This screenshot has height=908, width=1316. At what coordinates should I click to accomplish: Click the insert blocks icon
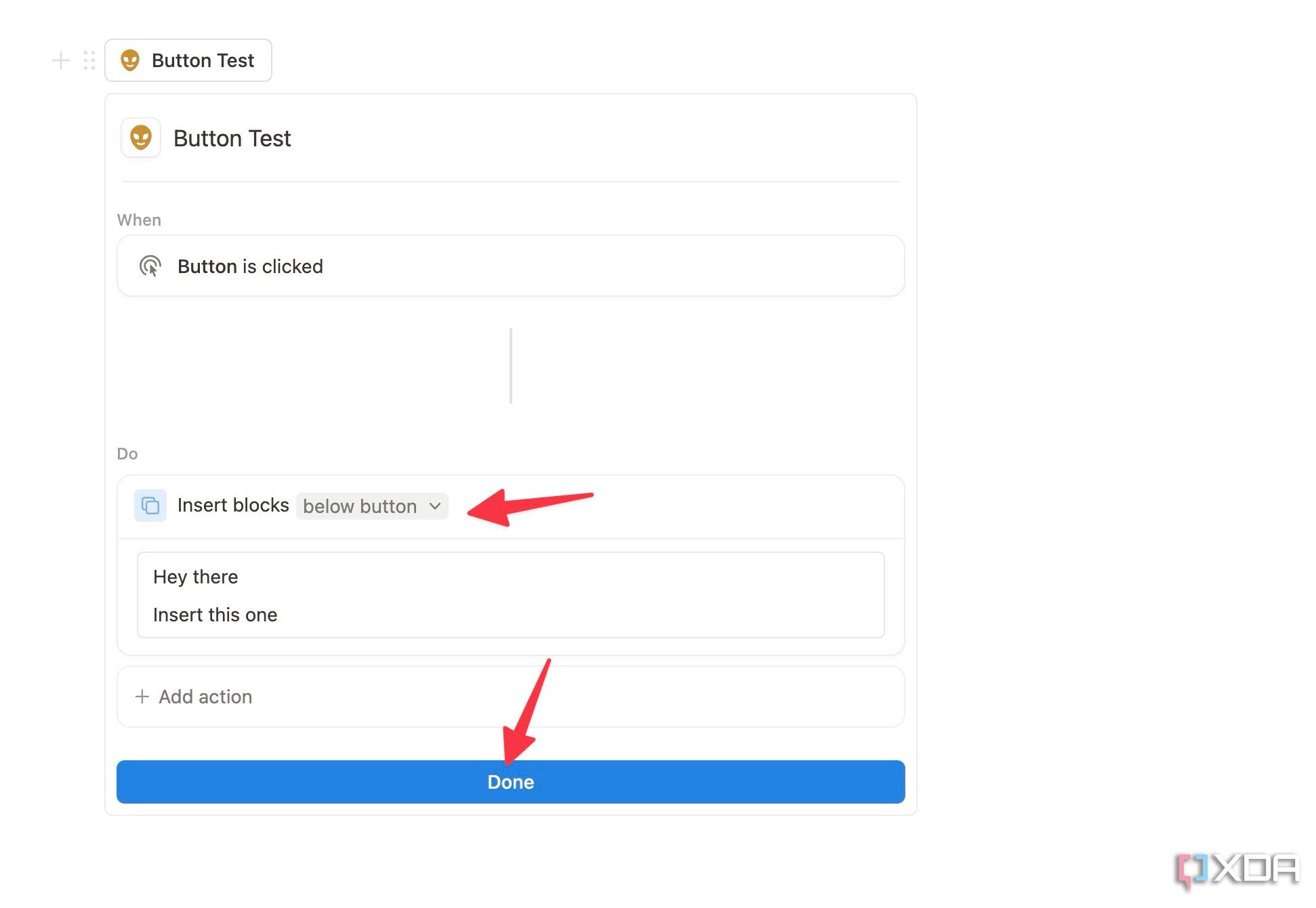point(150,505)
